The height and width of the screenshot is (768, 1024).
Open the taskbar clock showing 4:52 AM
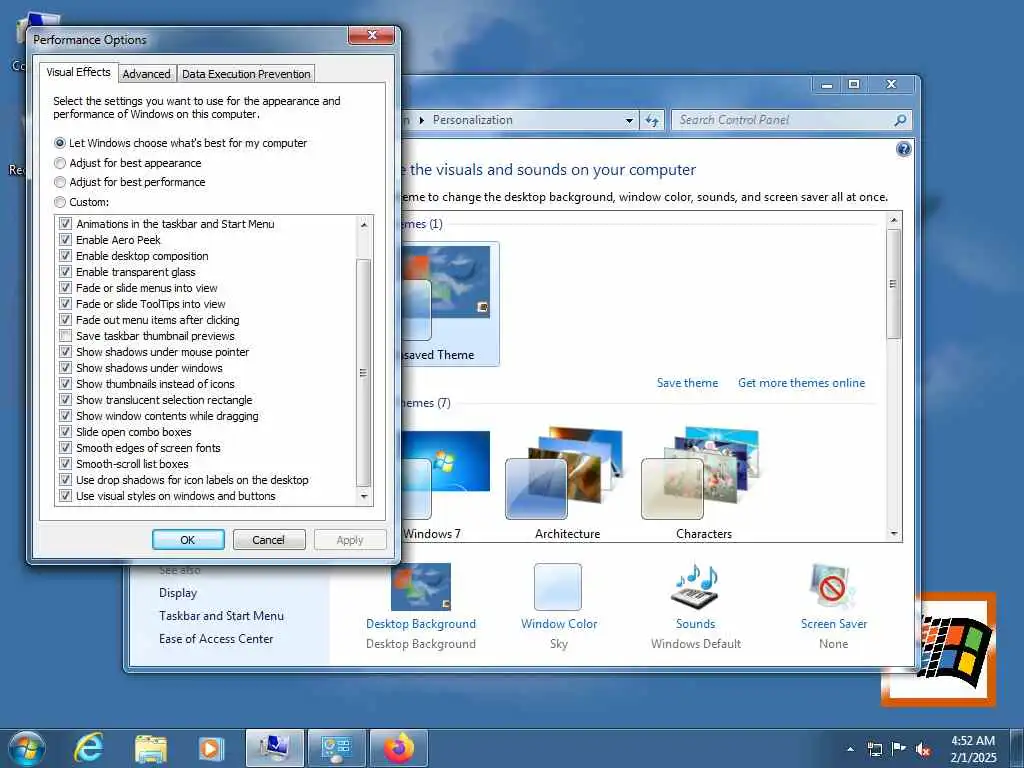[973, 749]
